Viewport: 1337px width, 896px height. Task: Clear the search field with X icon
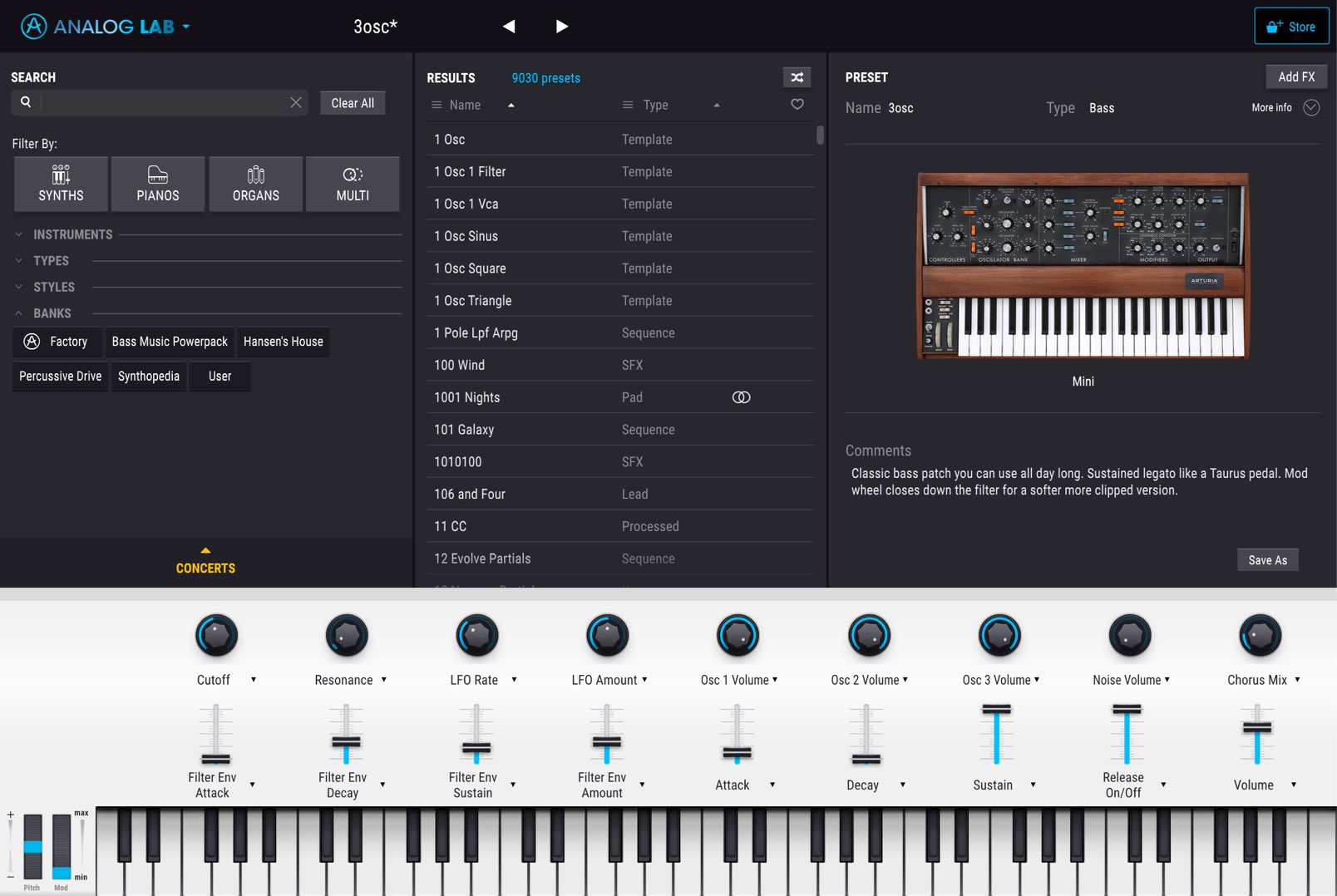click(296, 102)
